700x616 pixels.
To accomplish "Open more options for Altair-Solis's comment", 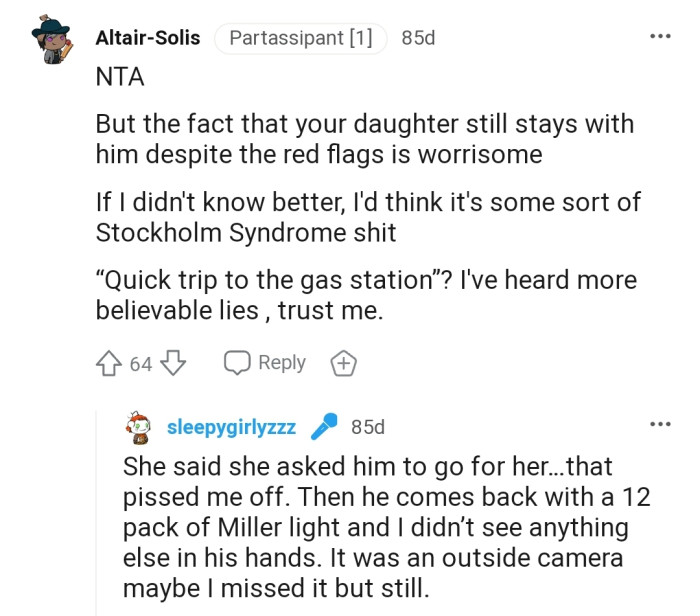I will coord(659,37).
